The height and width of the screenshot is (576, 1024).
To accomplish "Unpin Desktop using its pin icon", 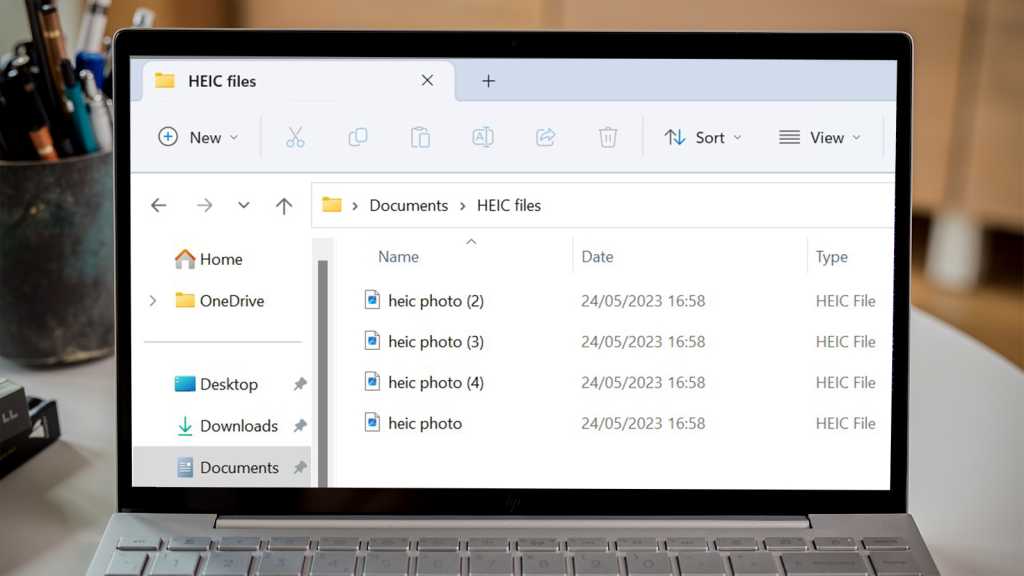I will coord(300,384).
